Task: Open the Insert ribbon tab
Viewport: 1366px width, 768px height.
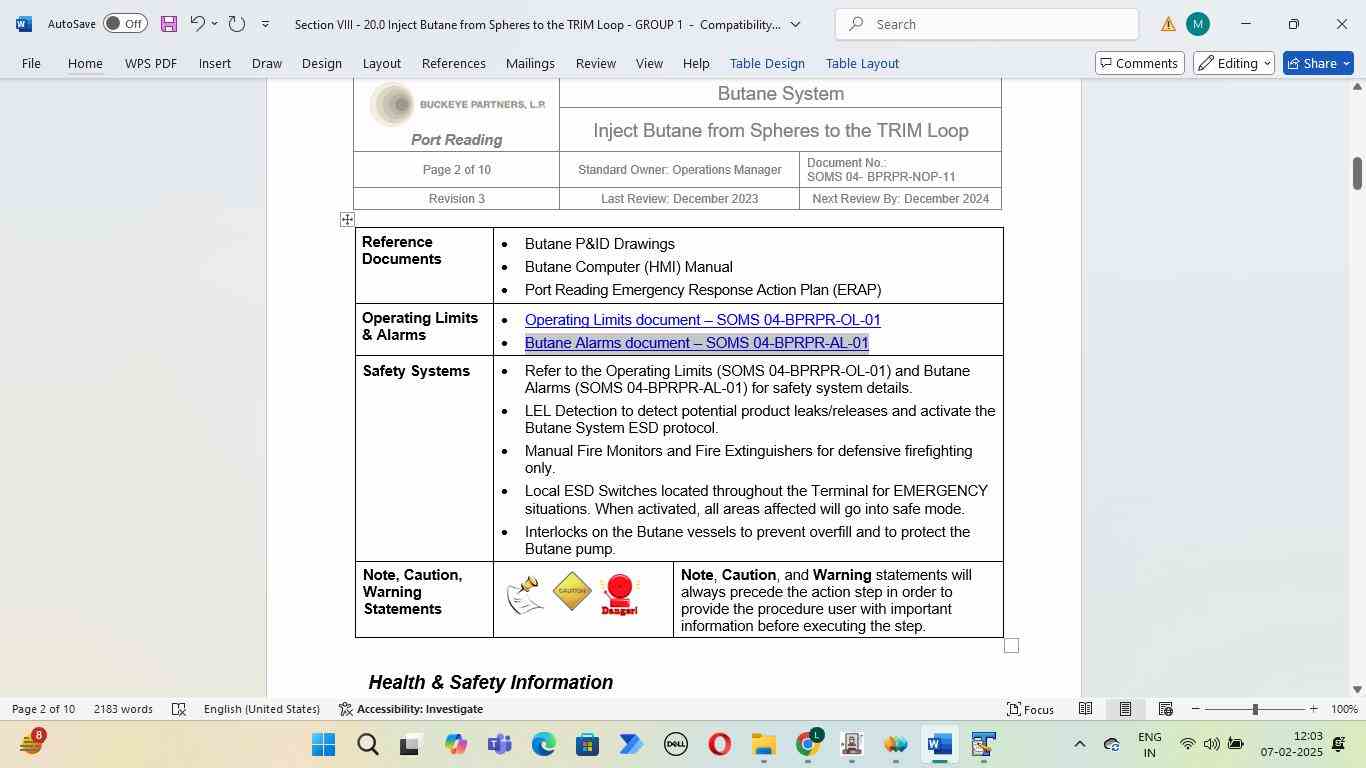Action: pyautogui.click(x=215, y=63)
